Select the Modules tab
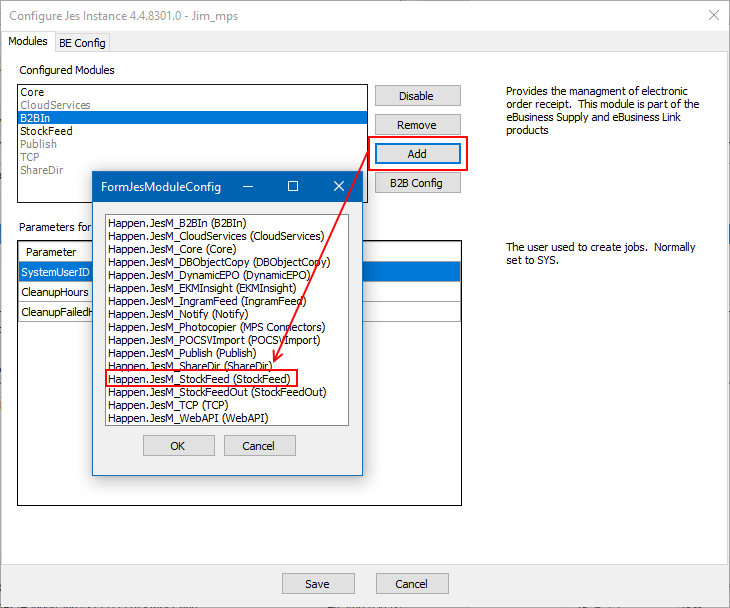Screen dimensions: 730x608 click(28, 42)
